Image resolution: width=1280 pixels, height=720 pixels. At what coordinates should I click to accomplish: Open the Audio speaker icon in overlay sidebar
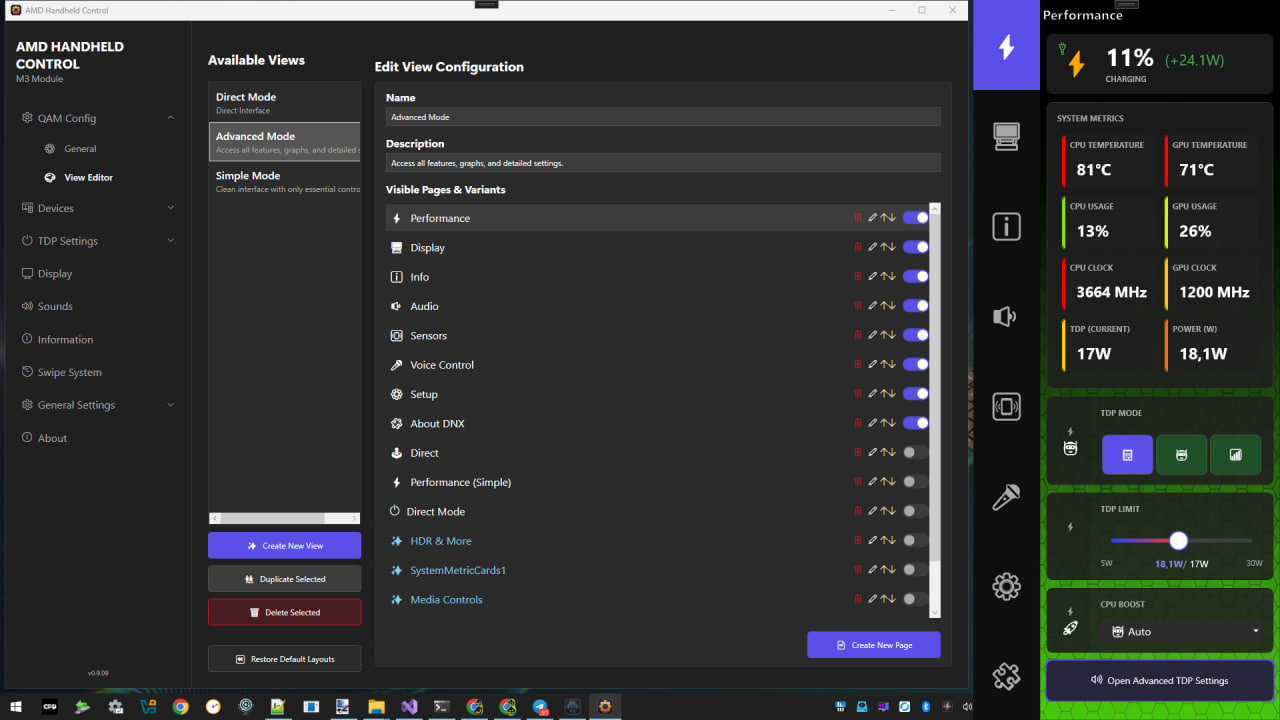pos(1006,317)
